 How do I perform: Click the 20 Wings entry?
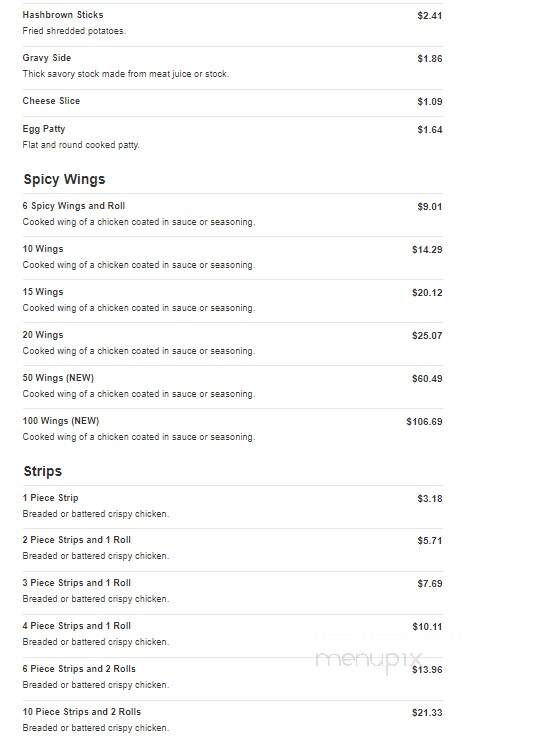(232, 344)
